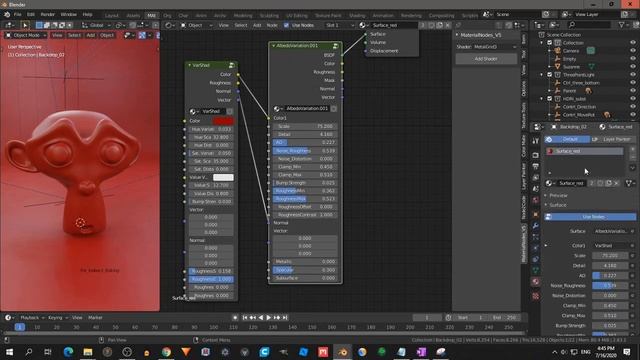Toggle the ThreePointLight exclude checkbox
640x360 pixels.
tap(549, 75)
